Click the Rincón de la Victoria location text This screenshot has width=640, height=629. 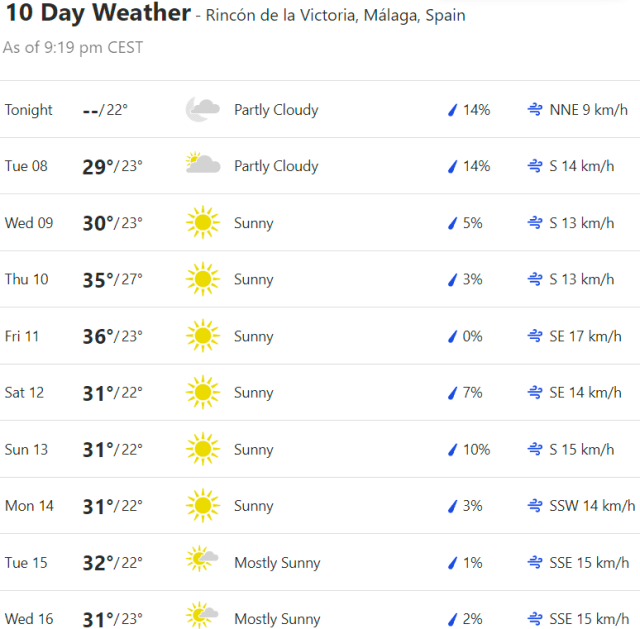(x=335, y=17)
